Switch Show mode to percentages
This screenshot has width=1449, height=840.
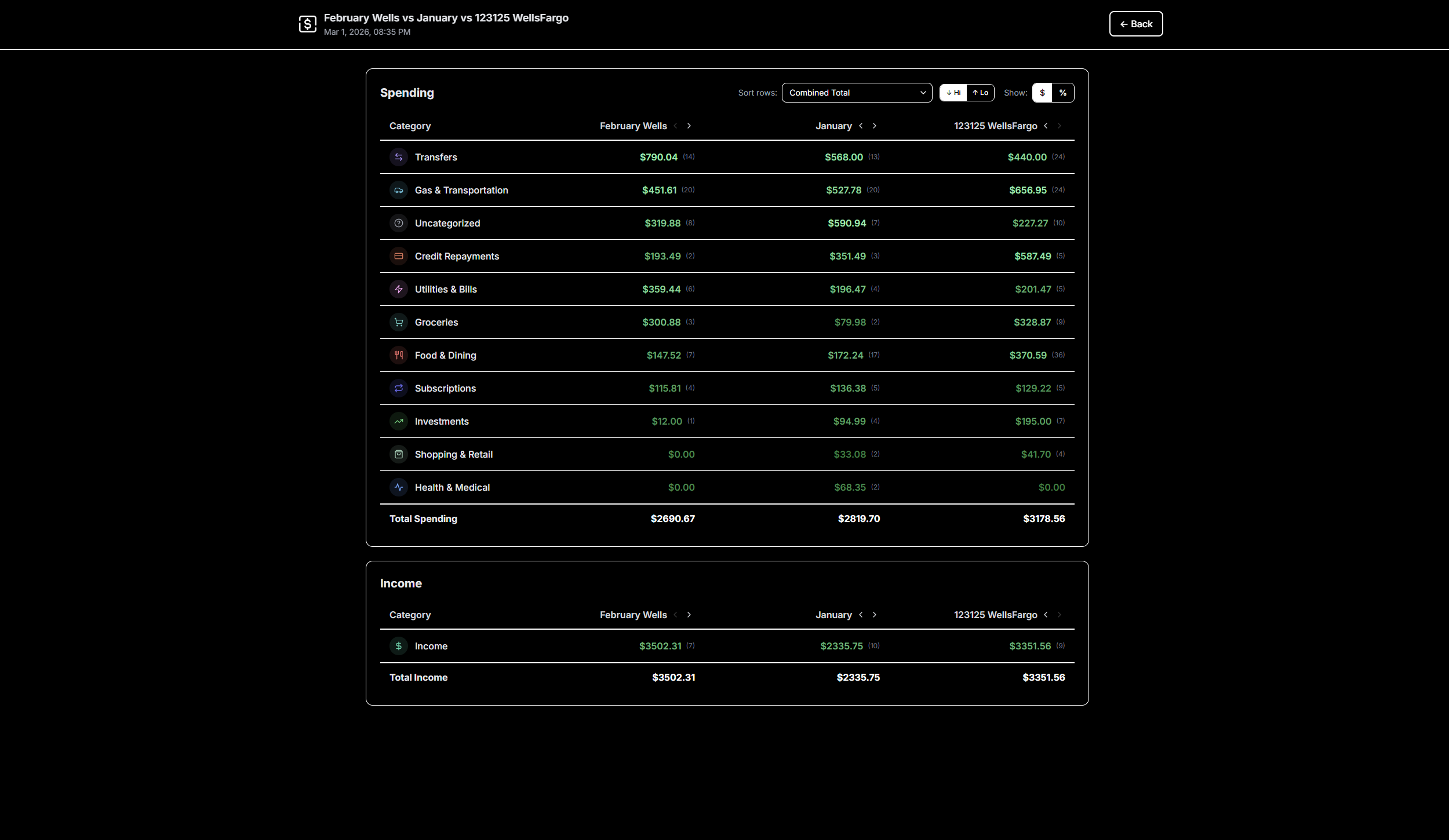pyautogui.click(x=1063, y=93)
